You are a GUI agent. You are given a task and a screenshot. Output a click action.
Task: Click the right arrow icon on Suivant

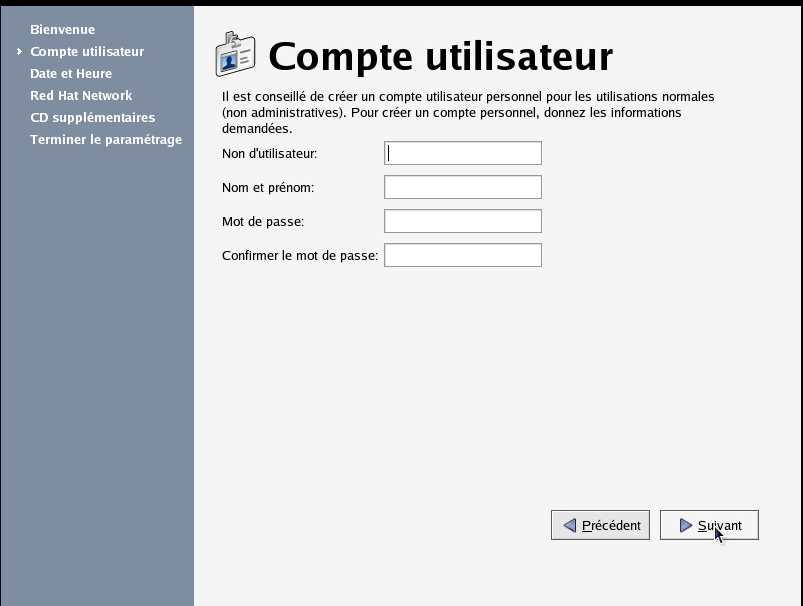click(686, 525)
